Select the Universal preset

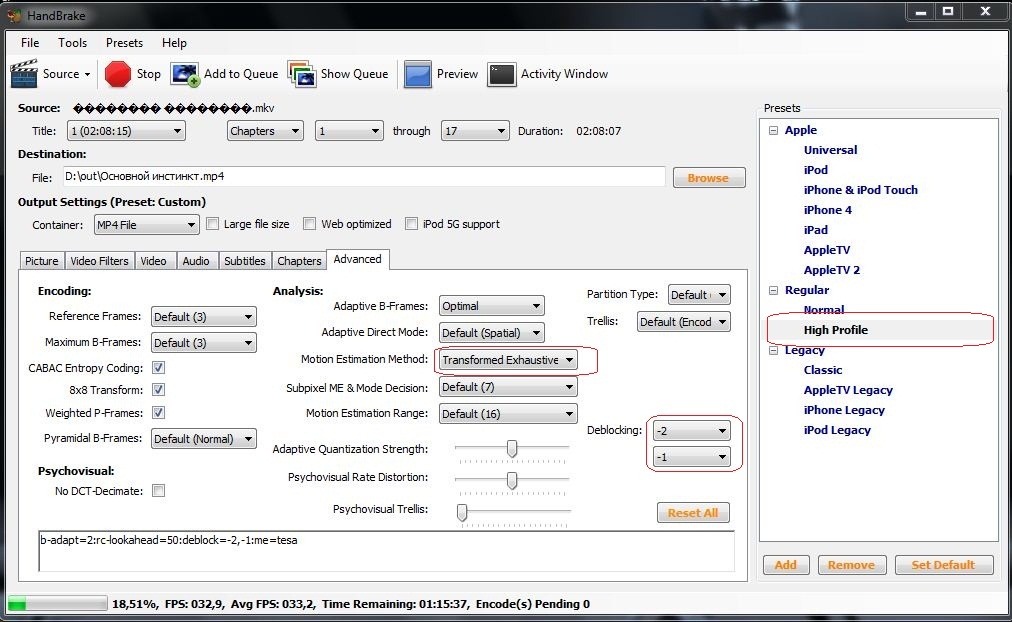click(x=830, y=150)
